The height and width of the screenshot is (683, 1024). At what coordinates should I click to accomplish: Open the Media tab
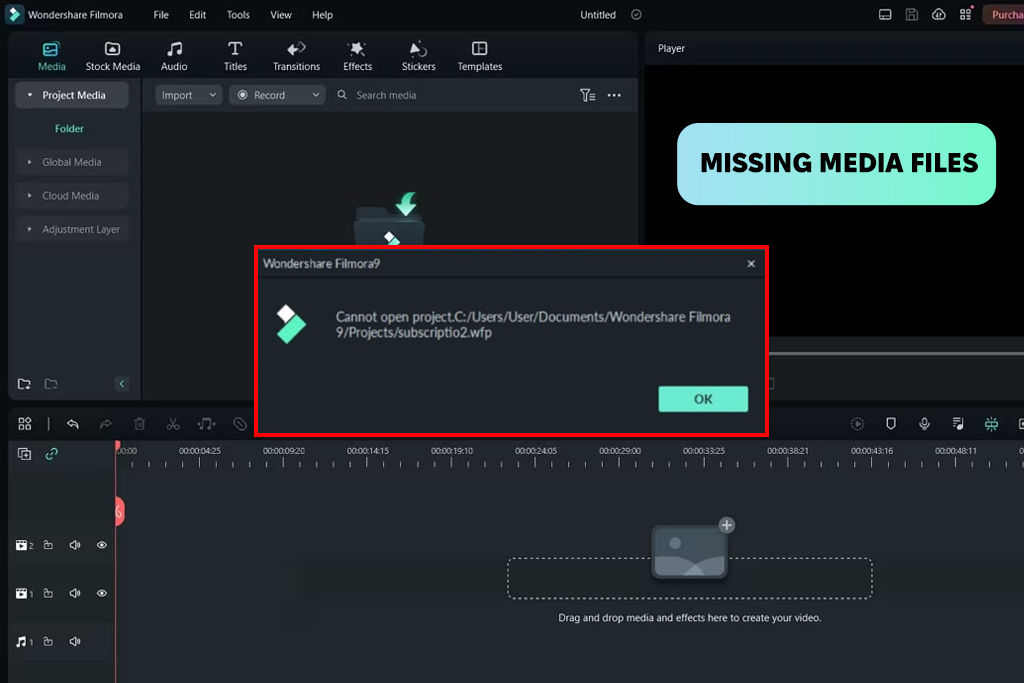(51, 56)
